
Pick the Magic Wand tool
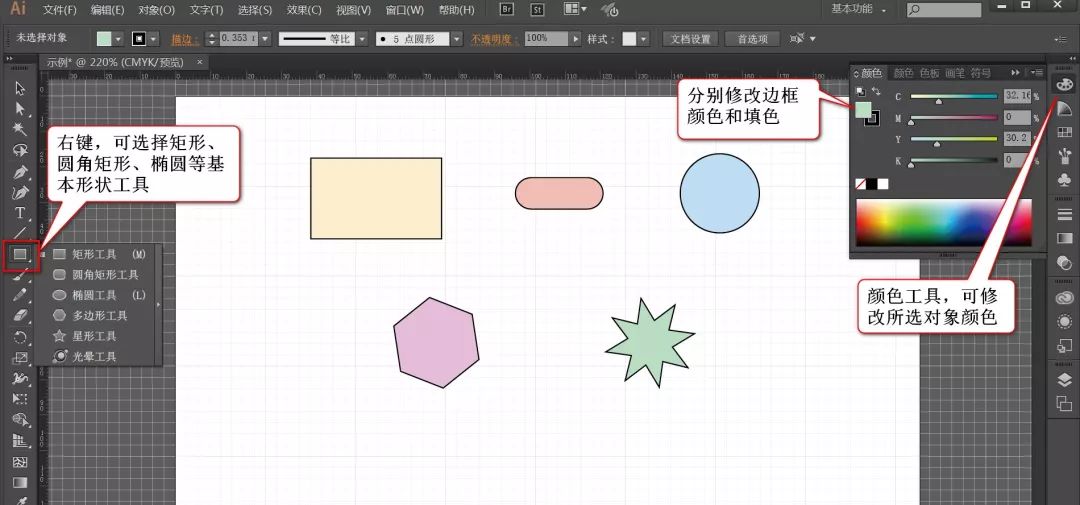pyautogui.click(x=20, y=130)
